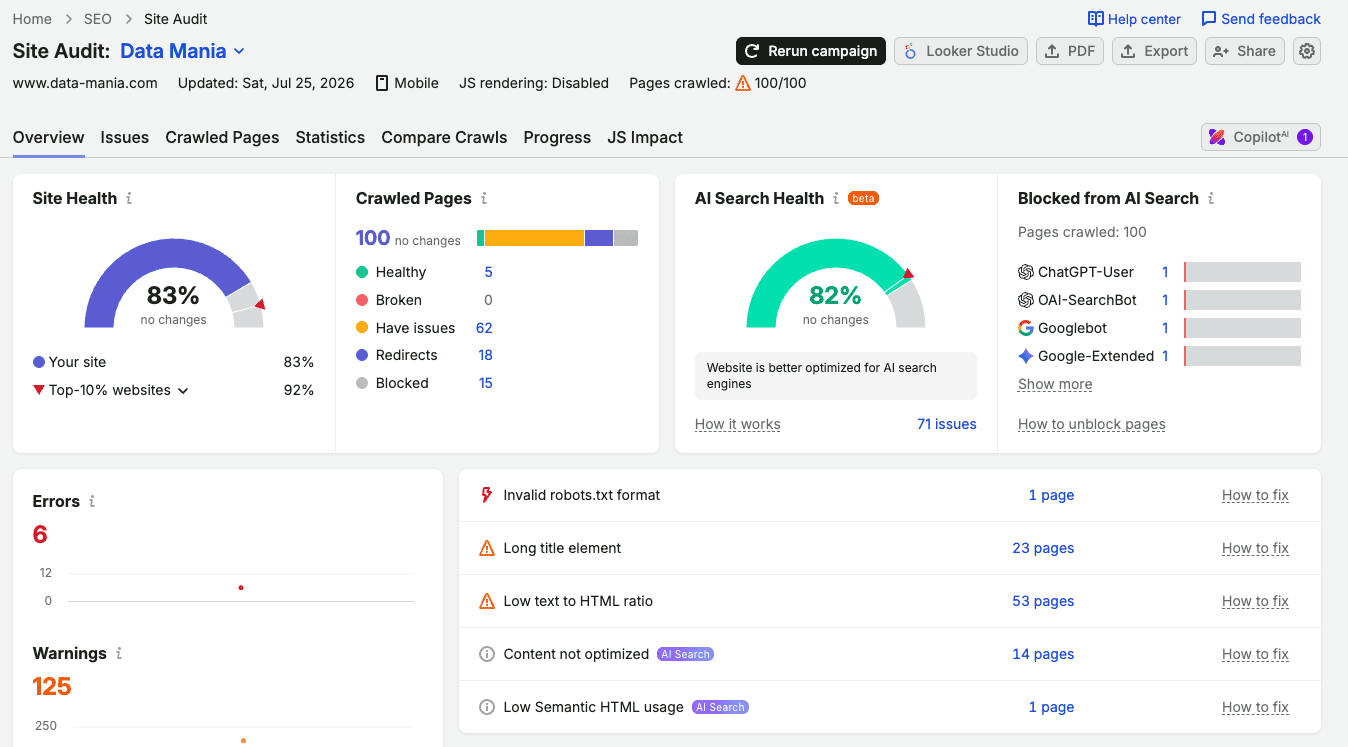
Task: Click the Blocked from AI Search info icon
Action: (1211, 198)
